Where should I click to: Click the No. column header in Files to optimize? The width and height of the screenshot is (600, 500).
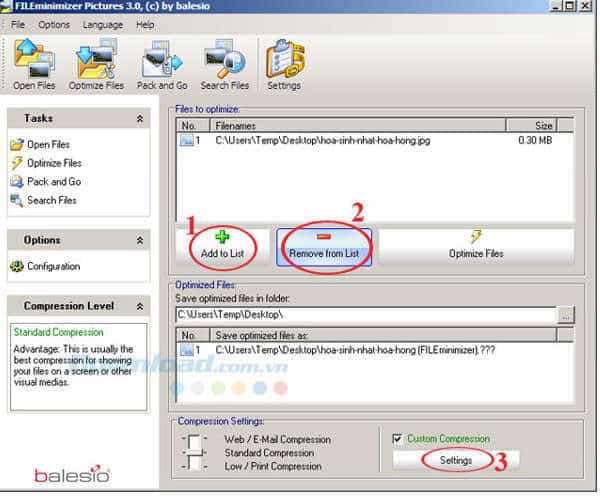(193, 125)
